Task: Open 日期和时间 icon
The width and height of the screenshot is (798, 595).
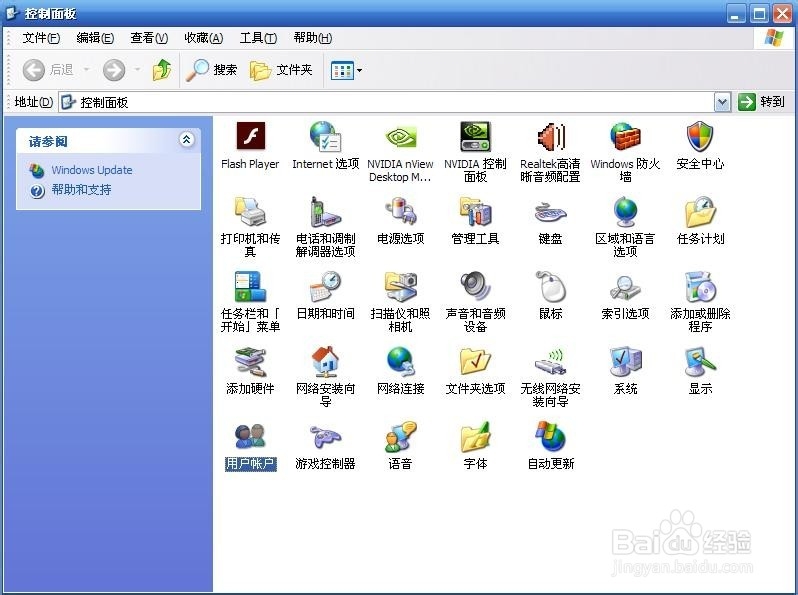Action: point(325,287)
